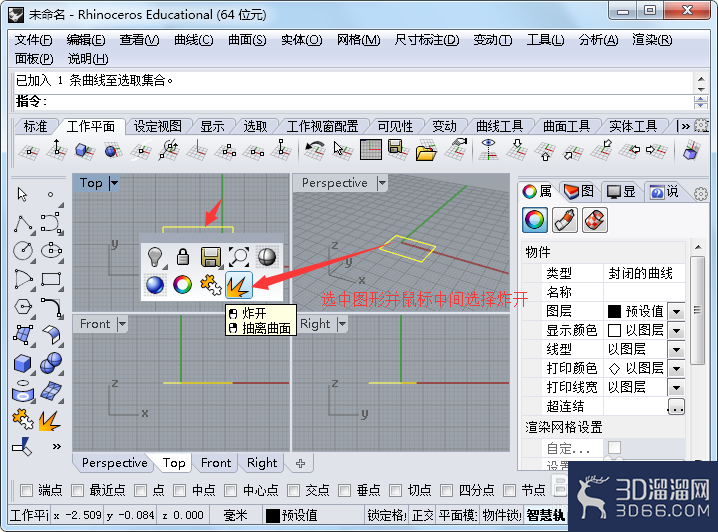Click the Explode icon in left sidebar

pyautogui.click(x=49, y=421)
